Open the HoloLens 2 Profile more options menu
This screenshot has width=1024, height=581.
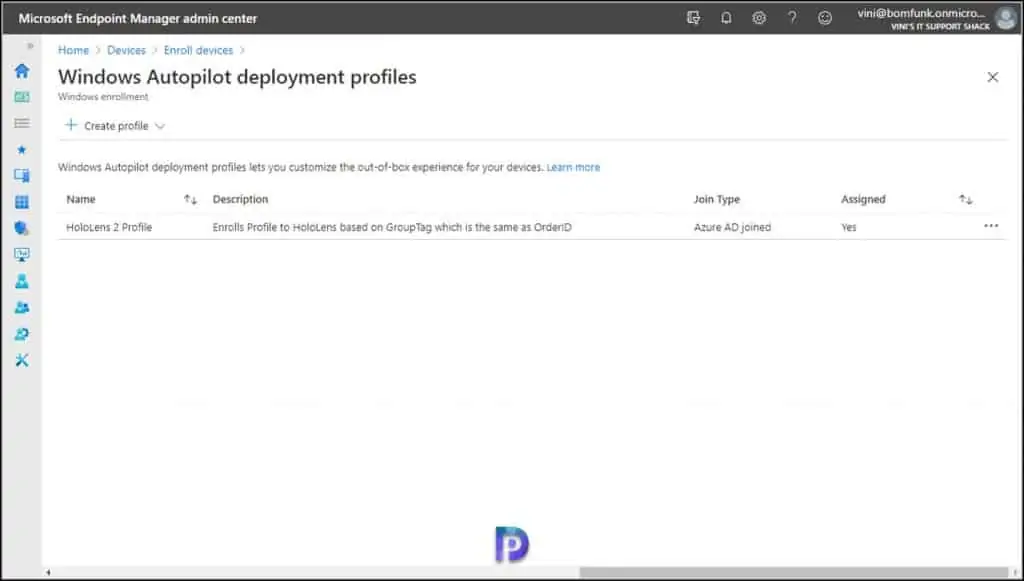tap(991, 226)
